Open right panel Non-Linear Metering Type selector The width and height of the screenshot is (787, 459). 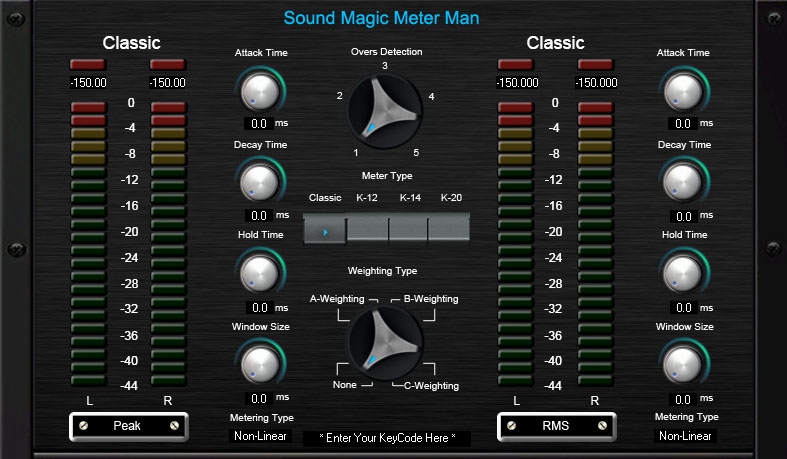click(685, 436)
